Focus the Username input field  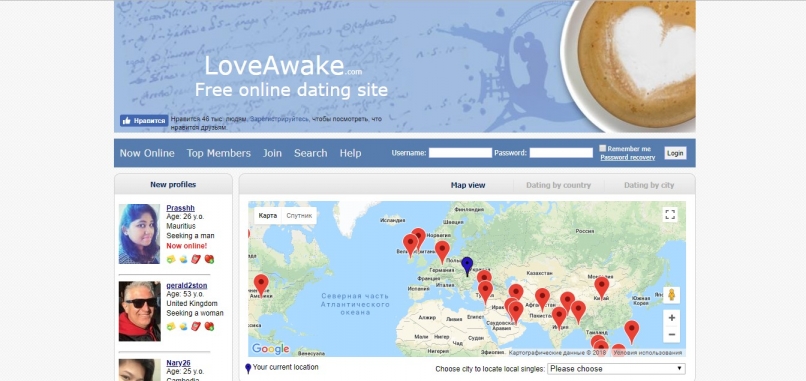[x=460, y=153]
